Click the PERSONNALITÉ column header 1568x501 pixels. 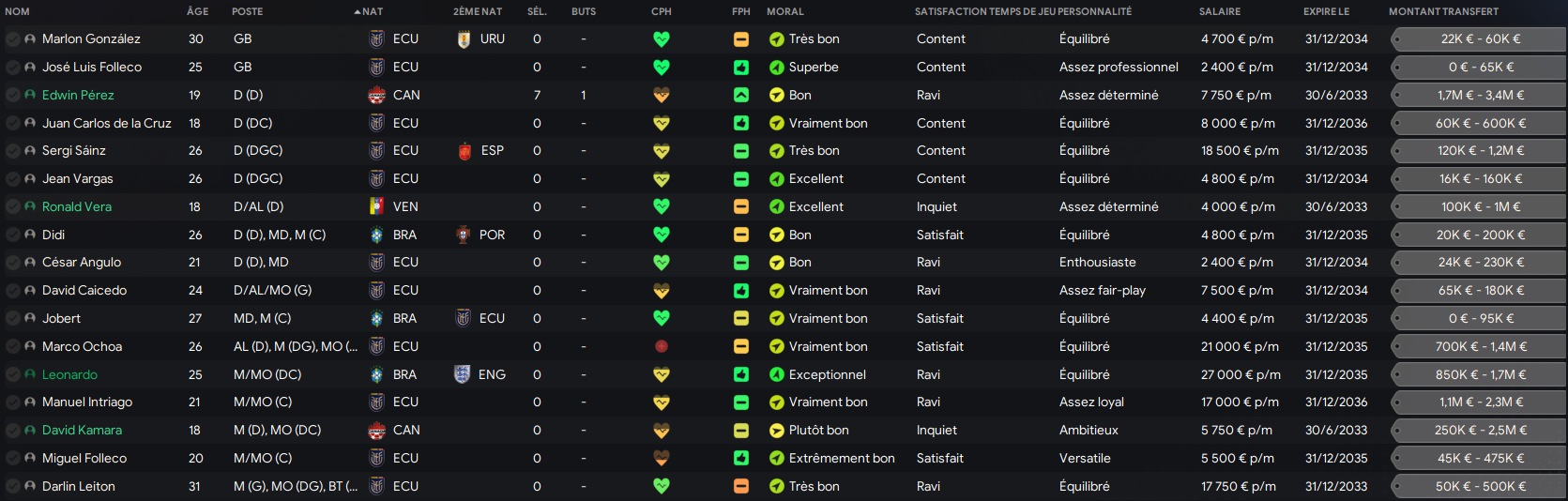pos(1095,11)
